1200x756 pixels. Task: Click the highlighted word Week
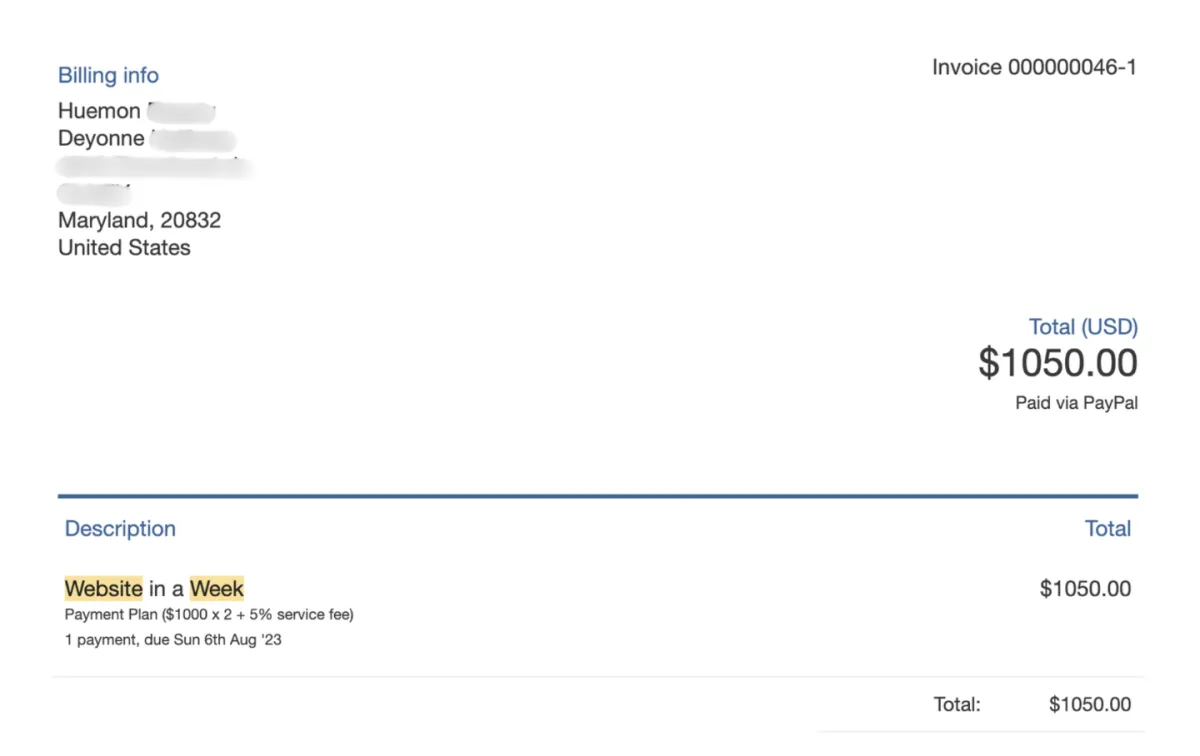pyautogui.click(x=217, y=588)
